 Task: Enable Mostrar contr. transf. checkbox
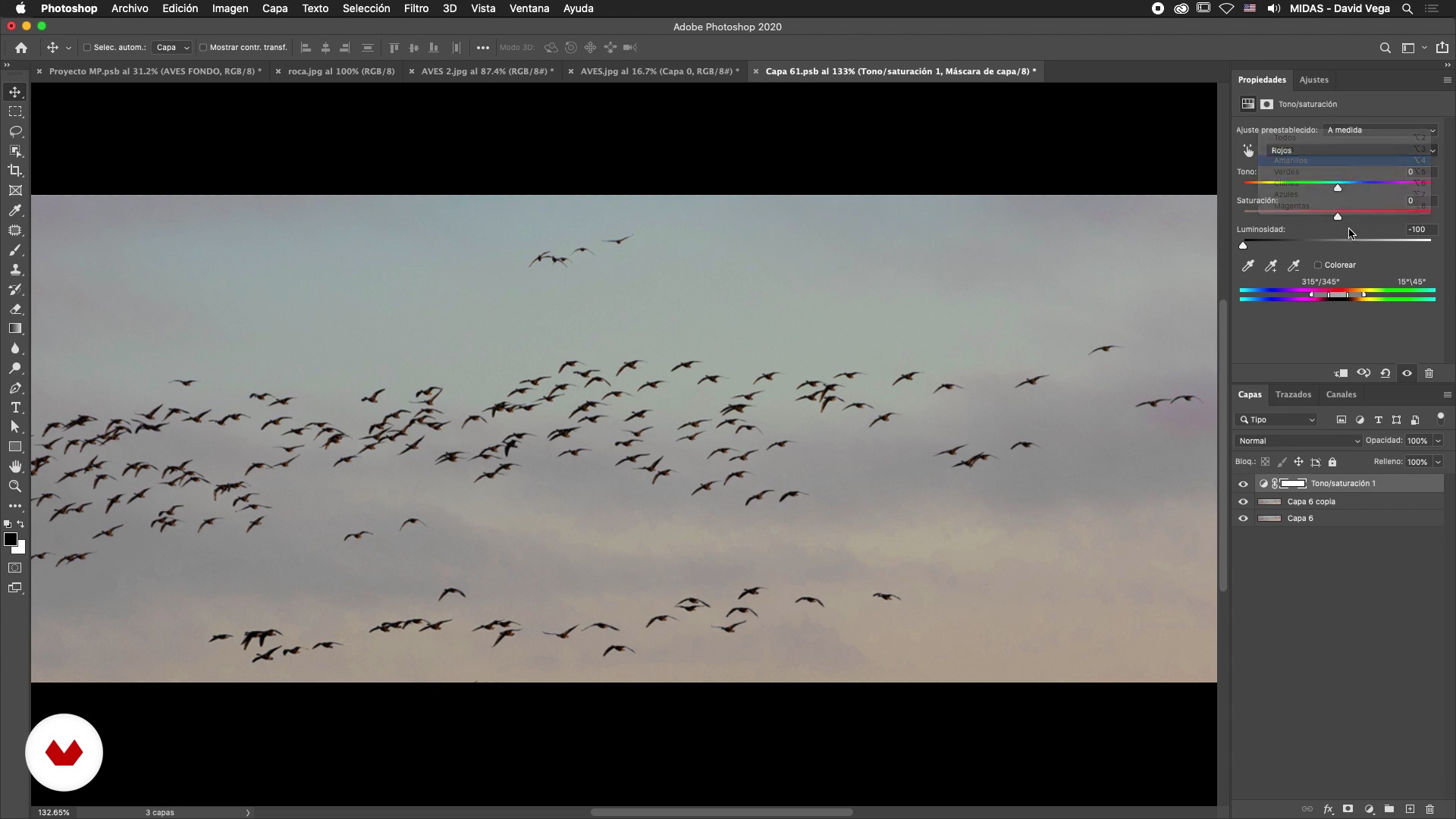[x=203, y=48]
